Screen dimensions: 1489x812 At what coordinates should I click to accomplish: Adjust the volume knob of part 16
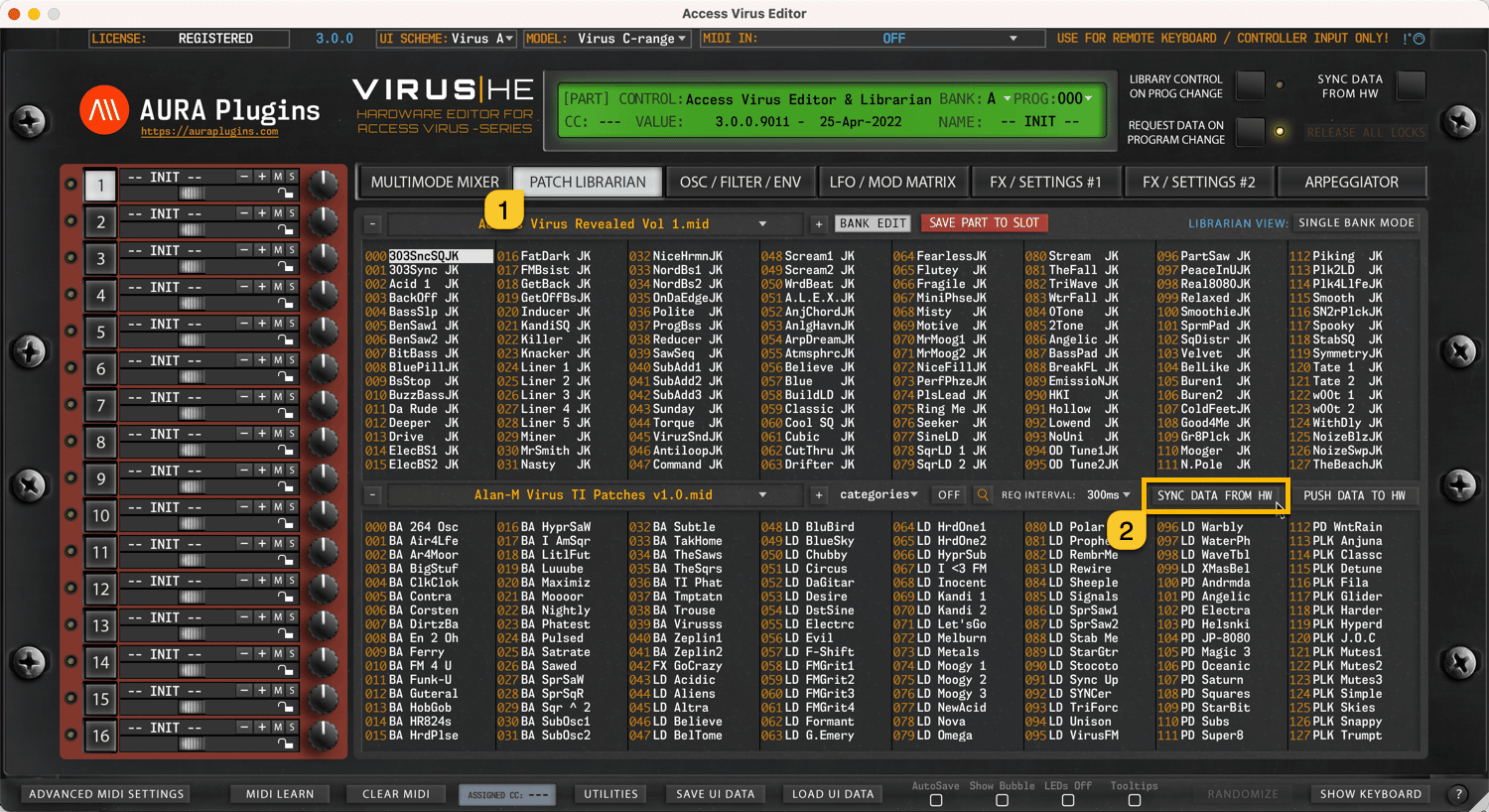click(x=324, y=736)
